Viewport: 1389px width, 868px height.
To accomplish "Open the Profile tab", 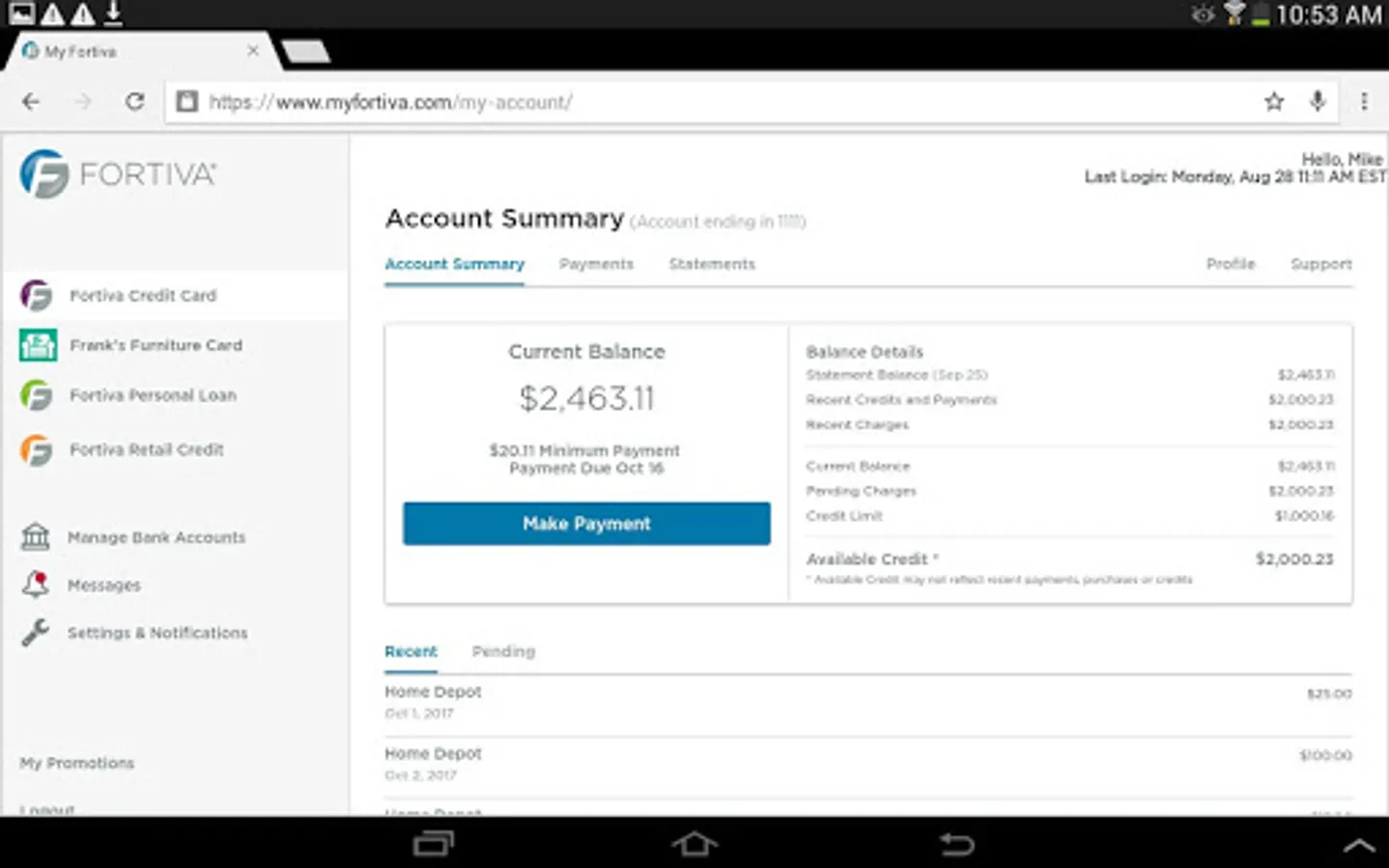I will click(x=1231, y=264).
